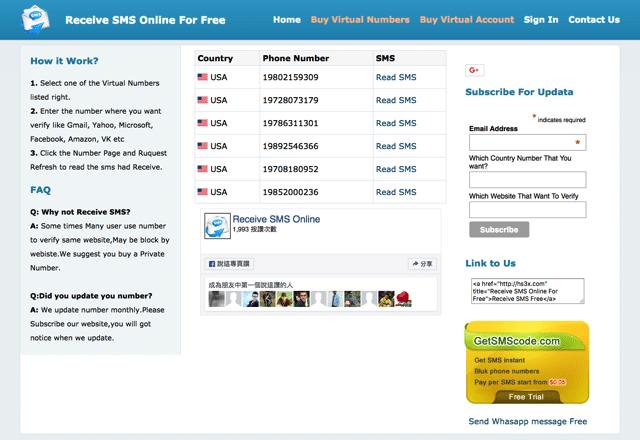Read SMS for number 19852000236
Viewport: 640px width, 440px height.
(396, 192)
